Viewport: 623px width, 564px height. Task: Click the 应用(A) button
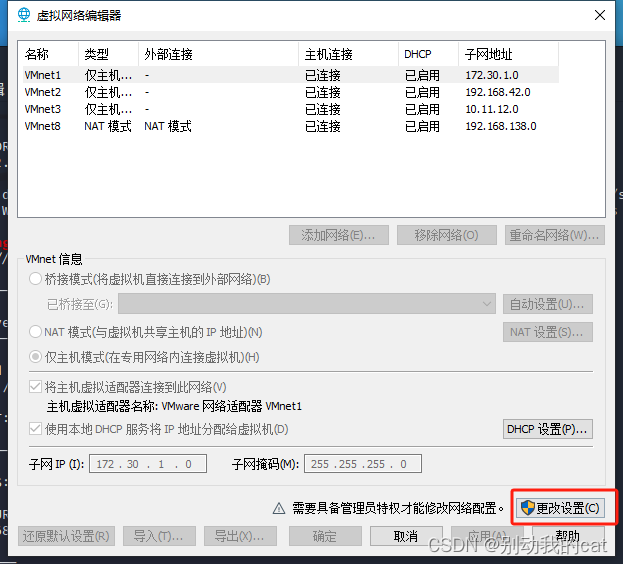click(x=487, y=536)
